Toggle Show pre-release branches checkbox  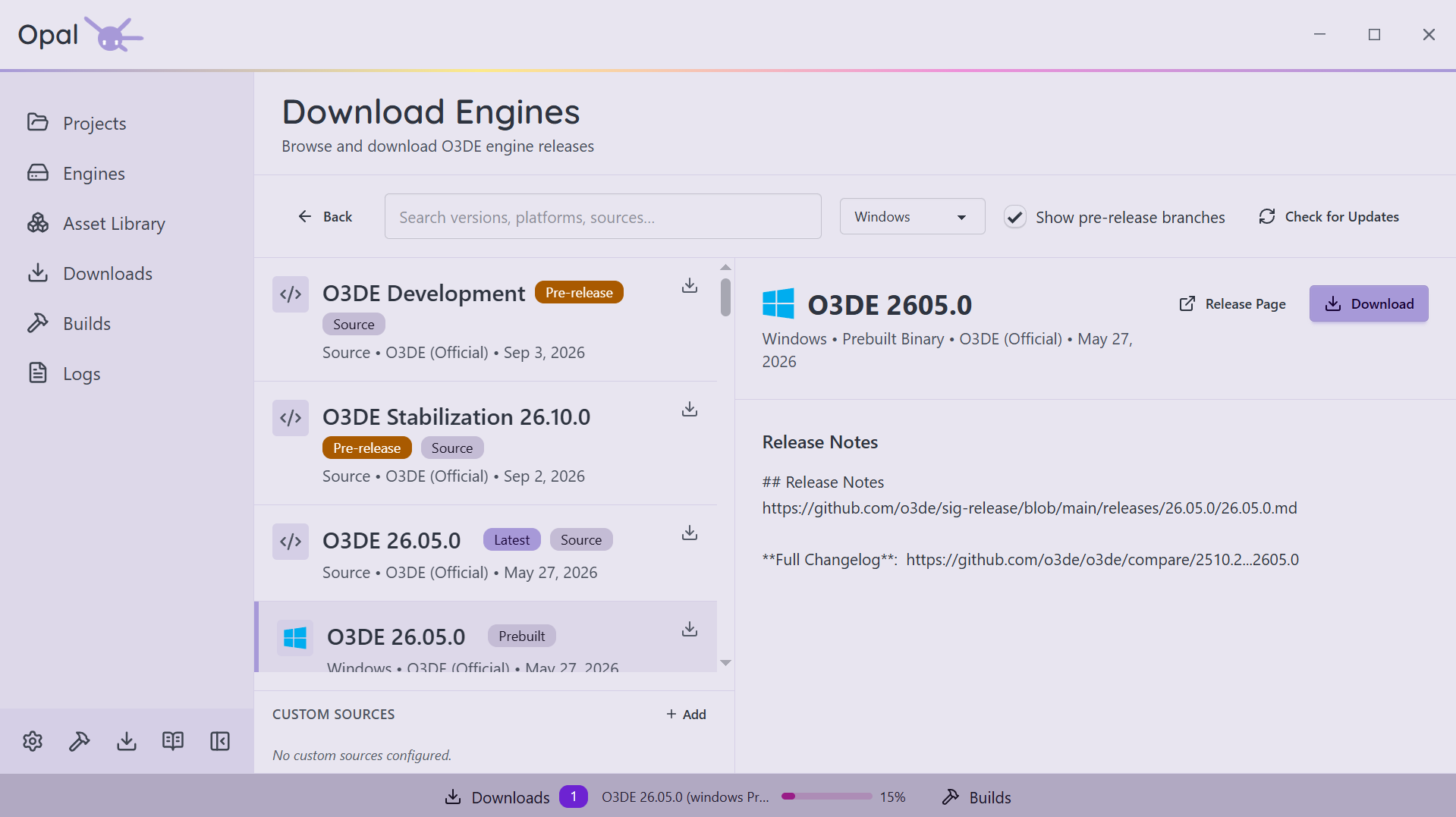pos(1015,217)
